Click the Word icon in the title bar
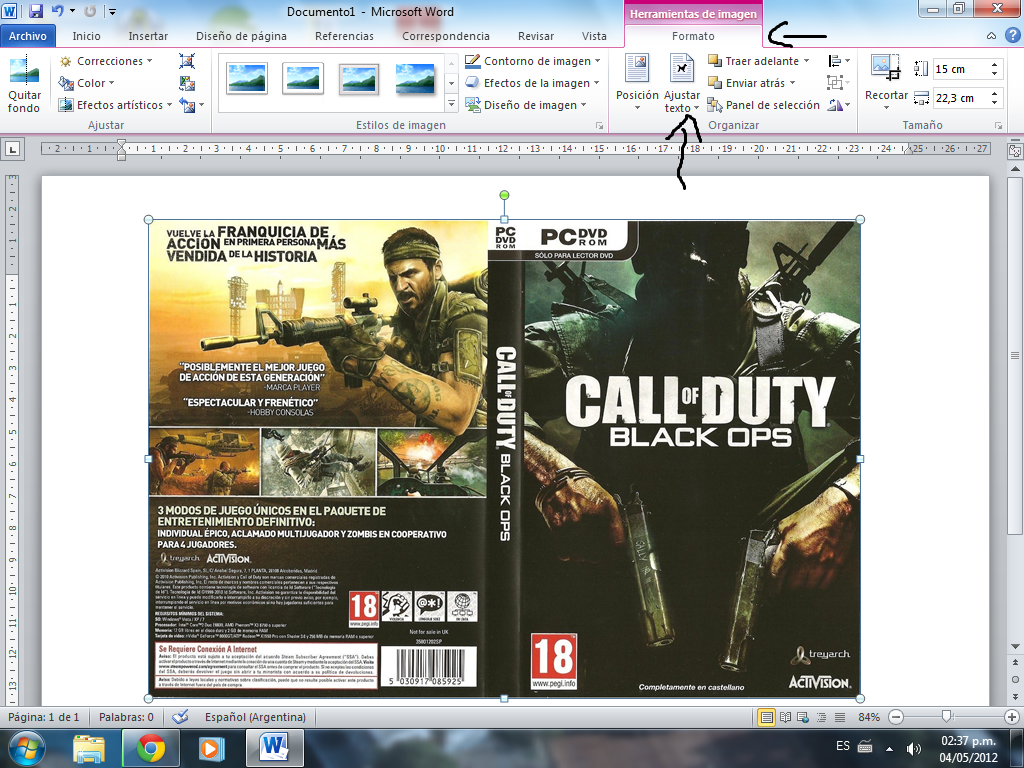This screenshot has height=768, width=1024. click(x=9, y=11)
